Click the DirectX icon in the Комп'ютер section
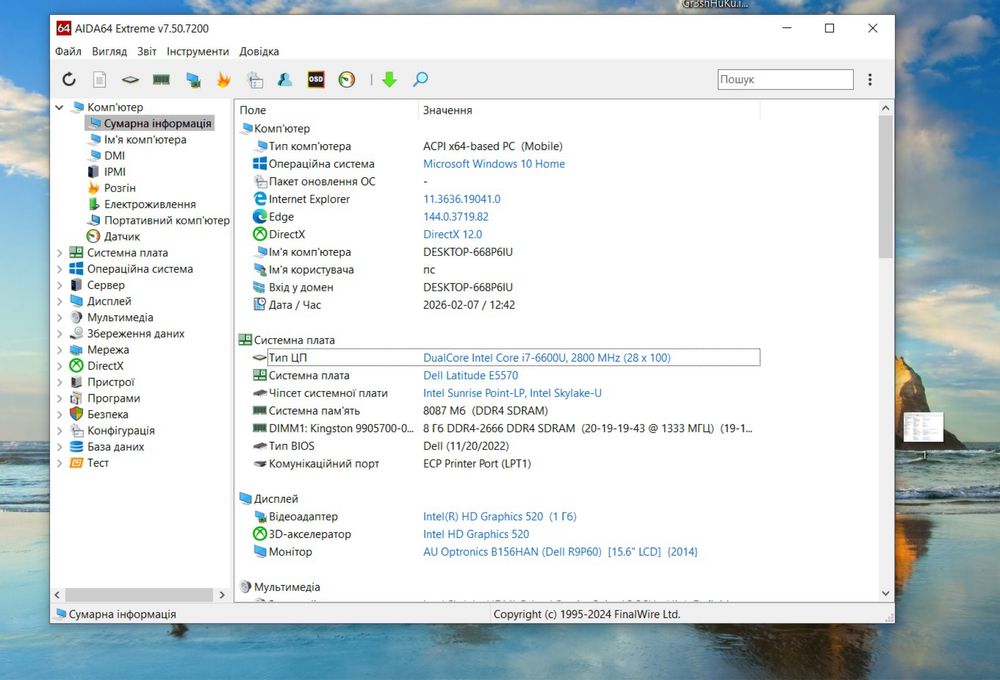The width and height of the screenshot is (1000, 680). (x=260, y=234)
